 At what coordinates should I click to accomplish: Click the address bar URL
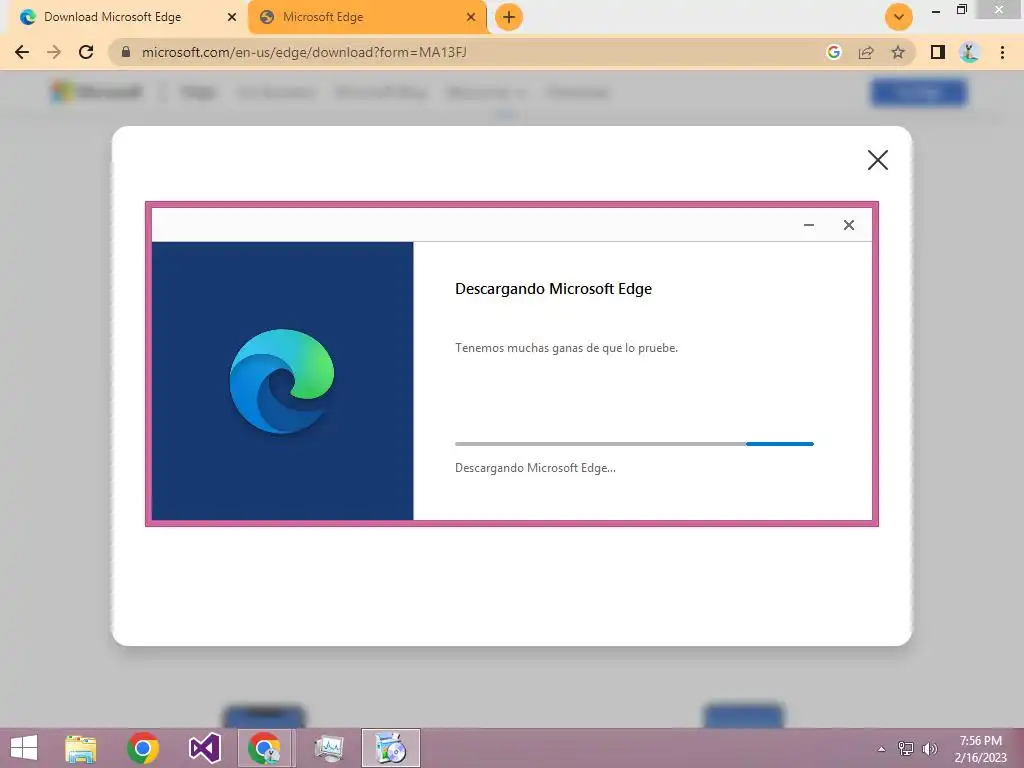click(x=304, y=52)
